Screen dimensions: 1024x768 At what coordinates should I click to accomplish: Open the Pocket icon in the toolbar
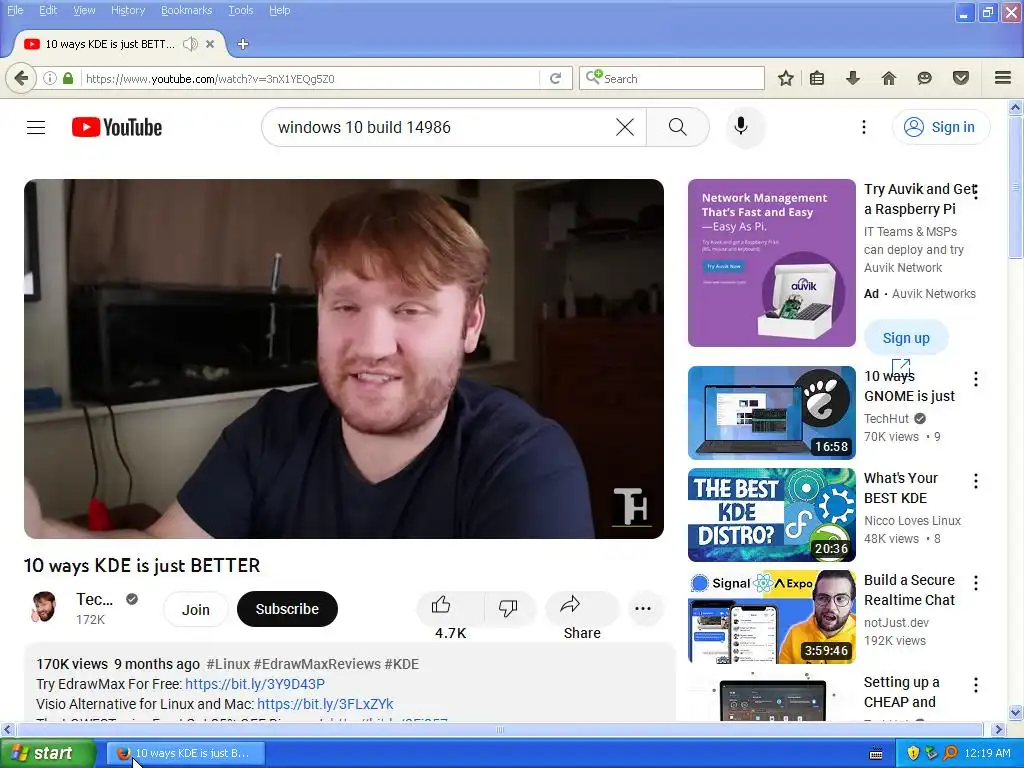961,78
